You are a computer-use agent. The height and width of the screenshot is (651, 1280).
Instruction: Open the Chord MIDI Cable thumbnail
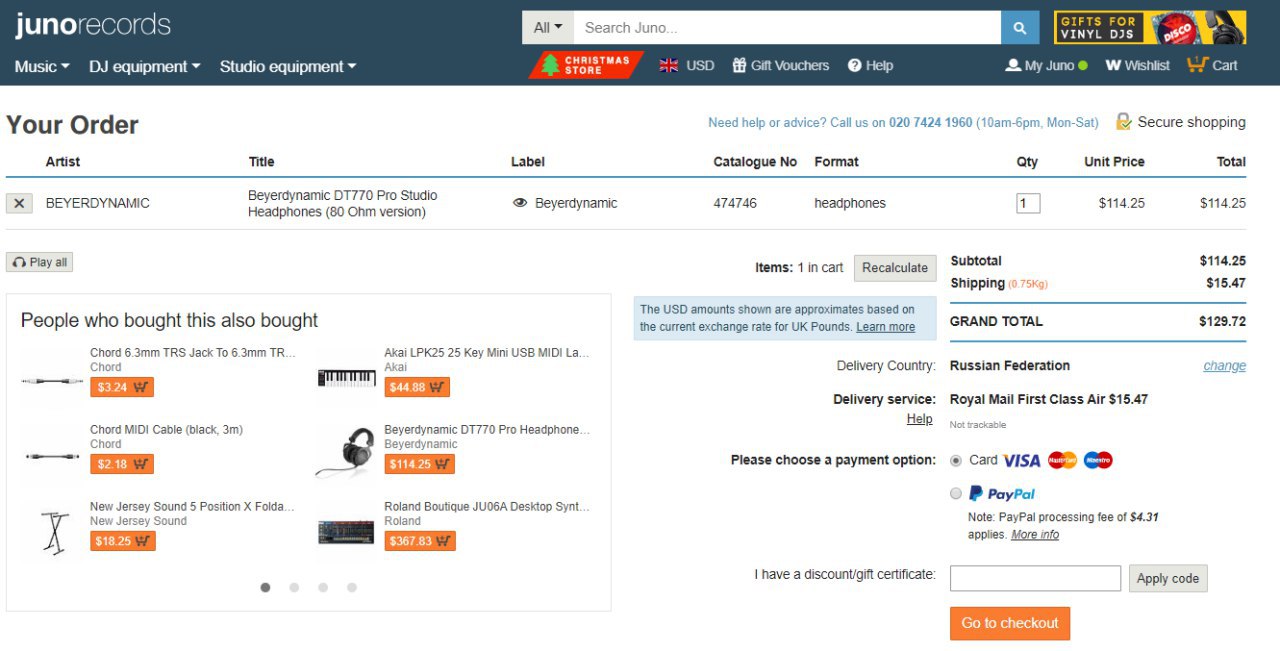[x=52, y=456]
